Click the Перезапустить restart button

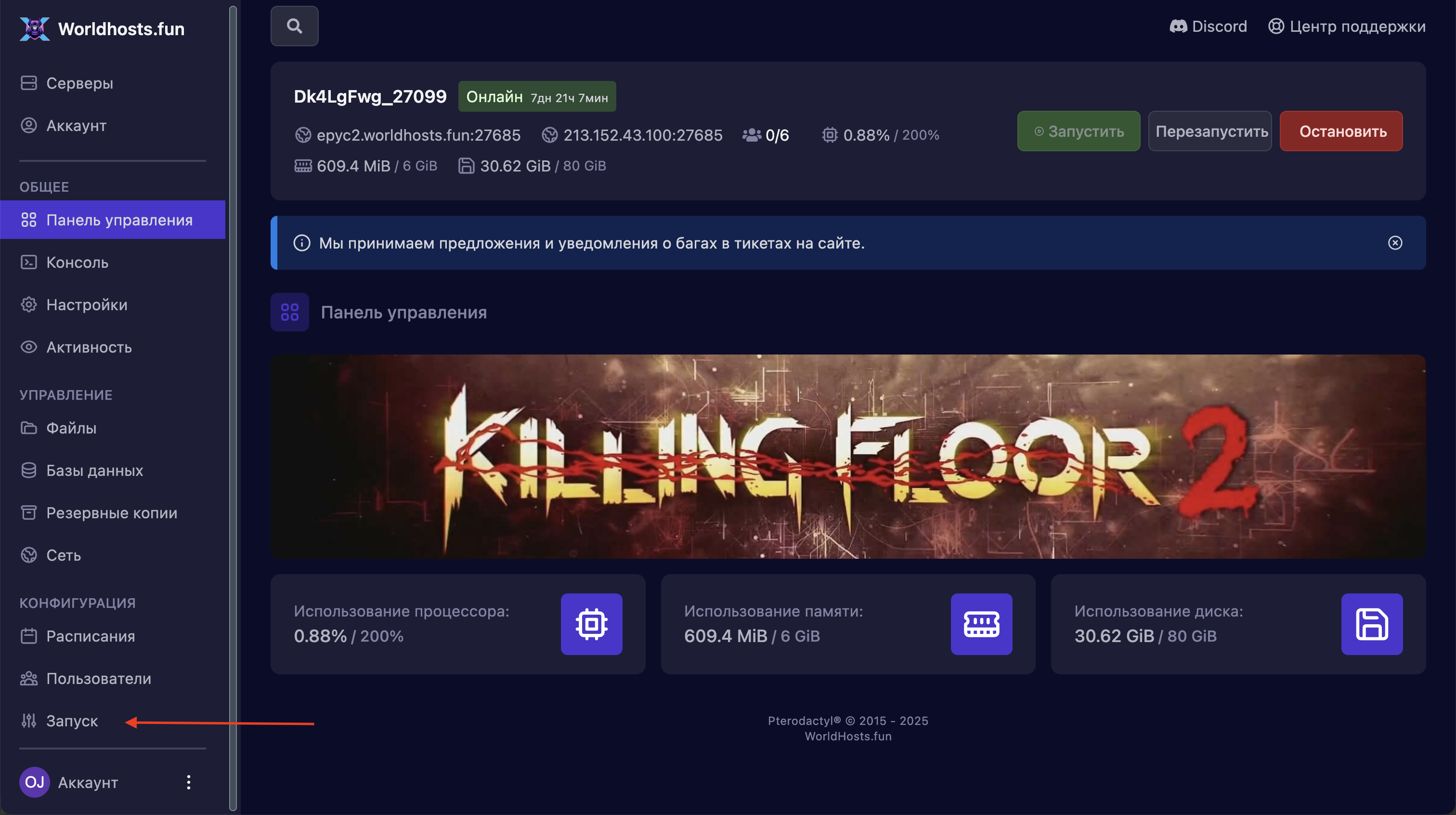1209,131
